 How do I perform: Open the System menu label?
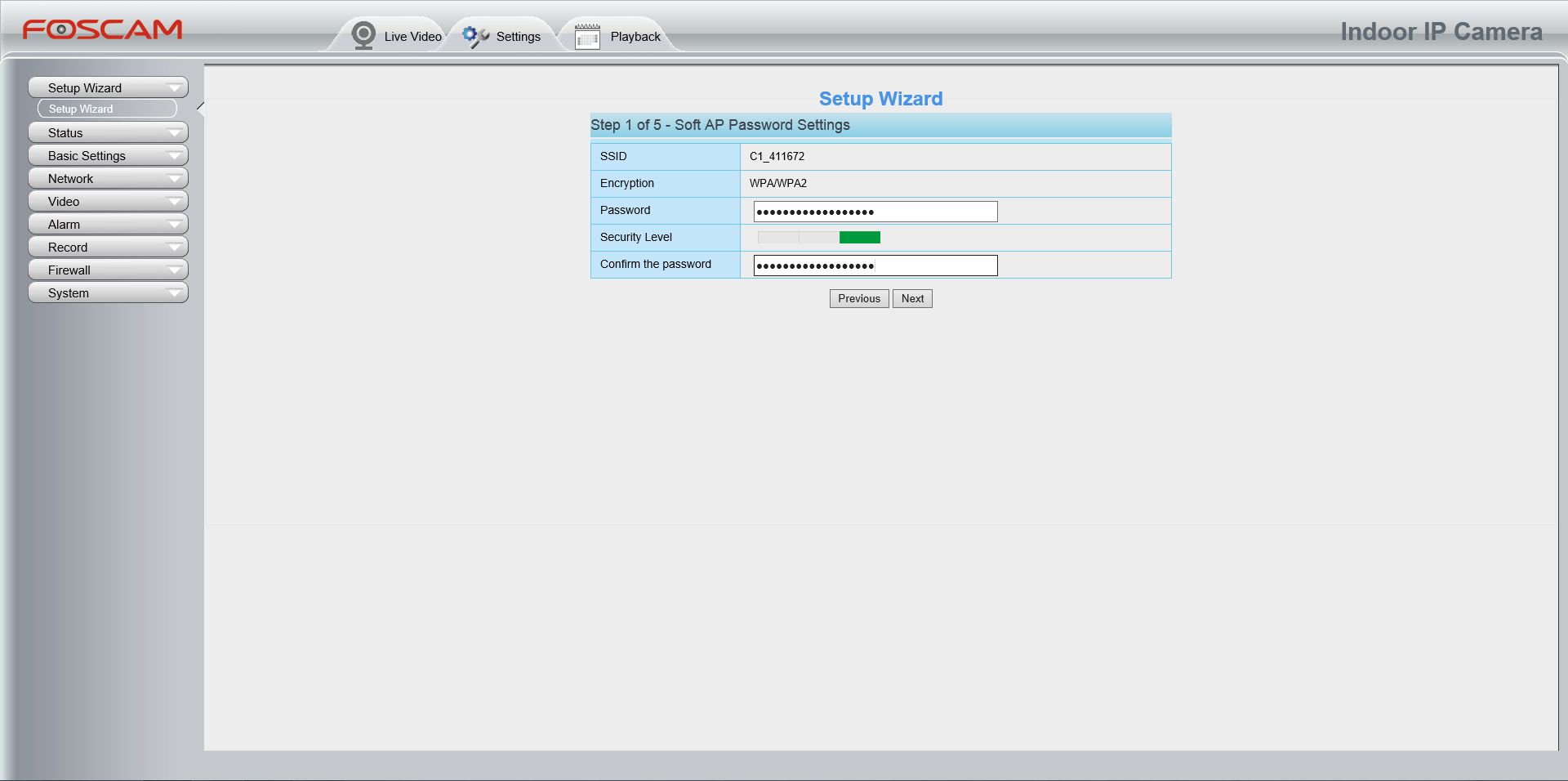click(69, 293)
